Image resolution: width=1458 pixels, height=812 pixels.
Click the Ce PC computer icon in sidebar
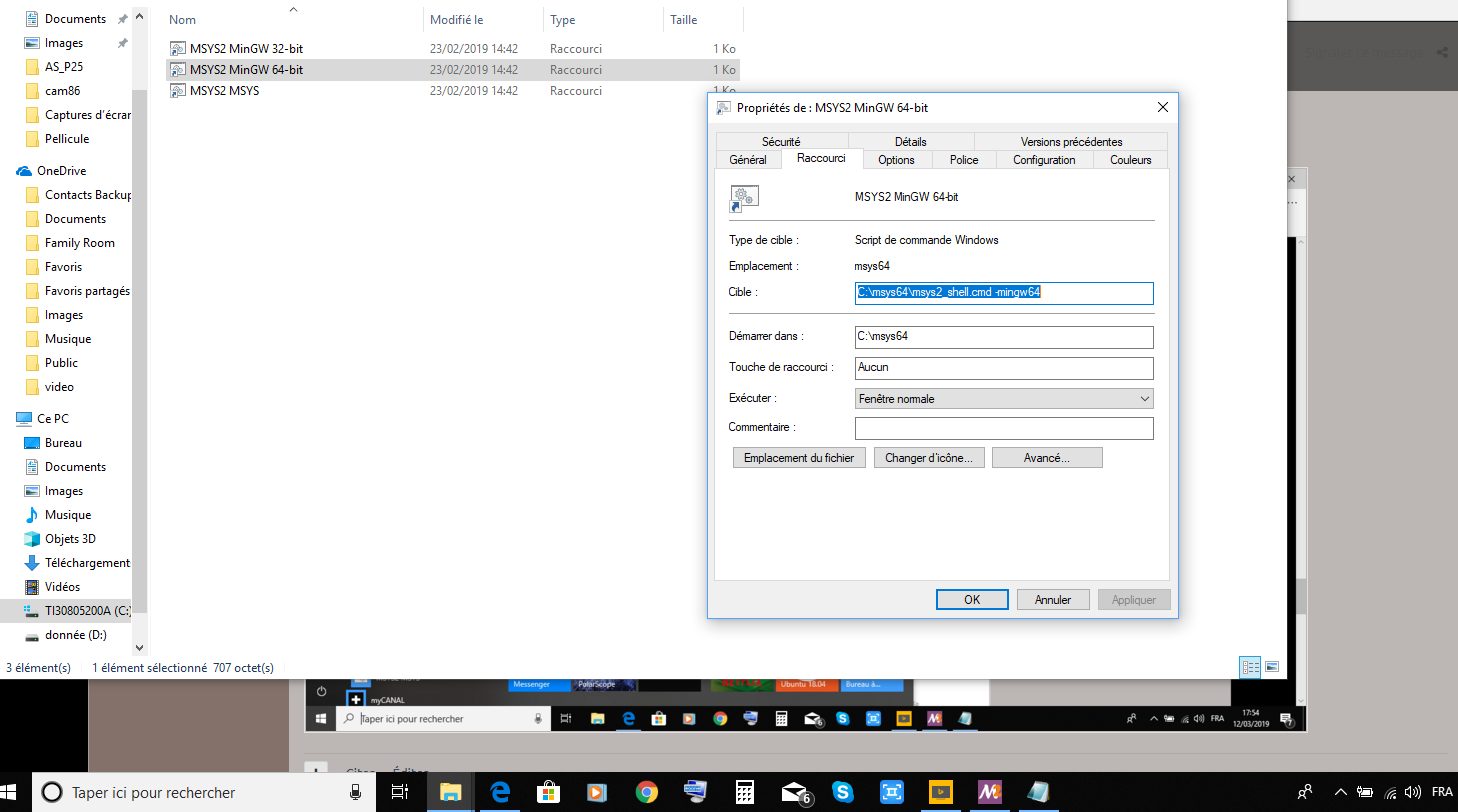click(x=24, y=419)
